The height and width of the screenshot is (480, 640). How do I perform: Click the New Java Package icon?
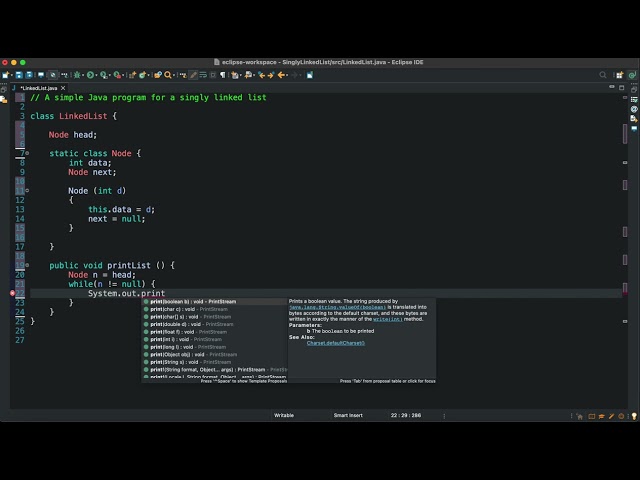(x=133, y=75)
